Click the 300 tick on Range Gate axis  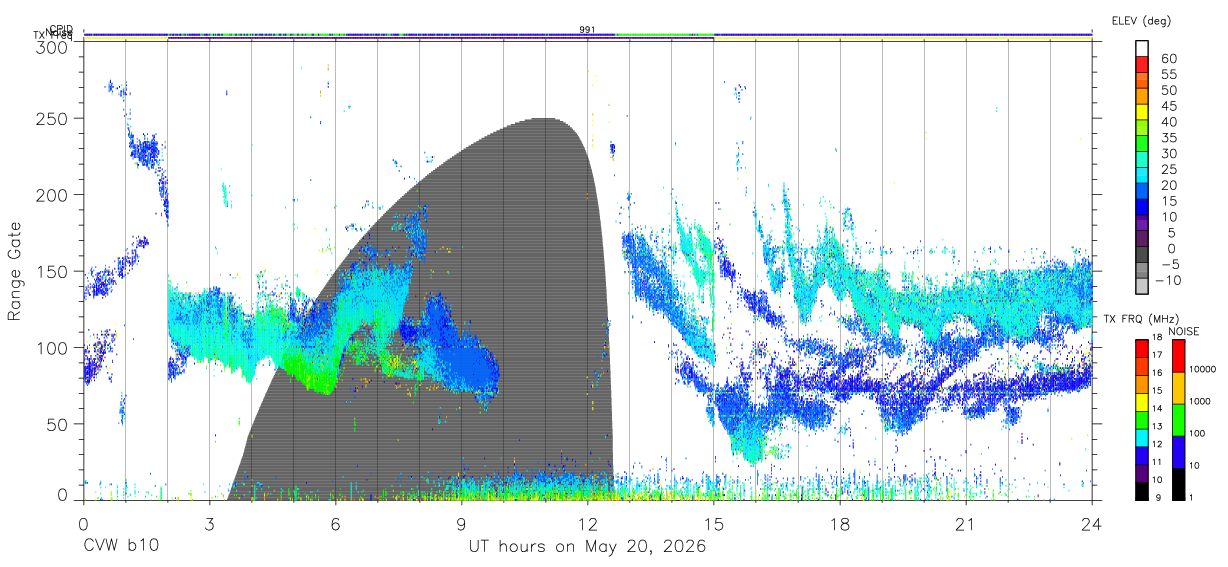click(x=51, y=47)
